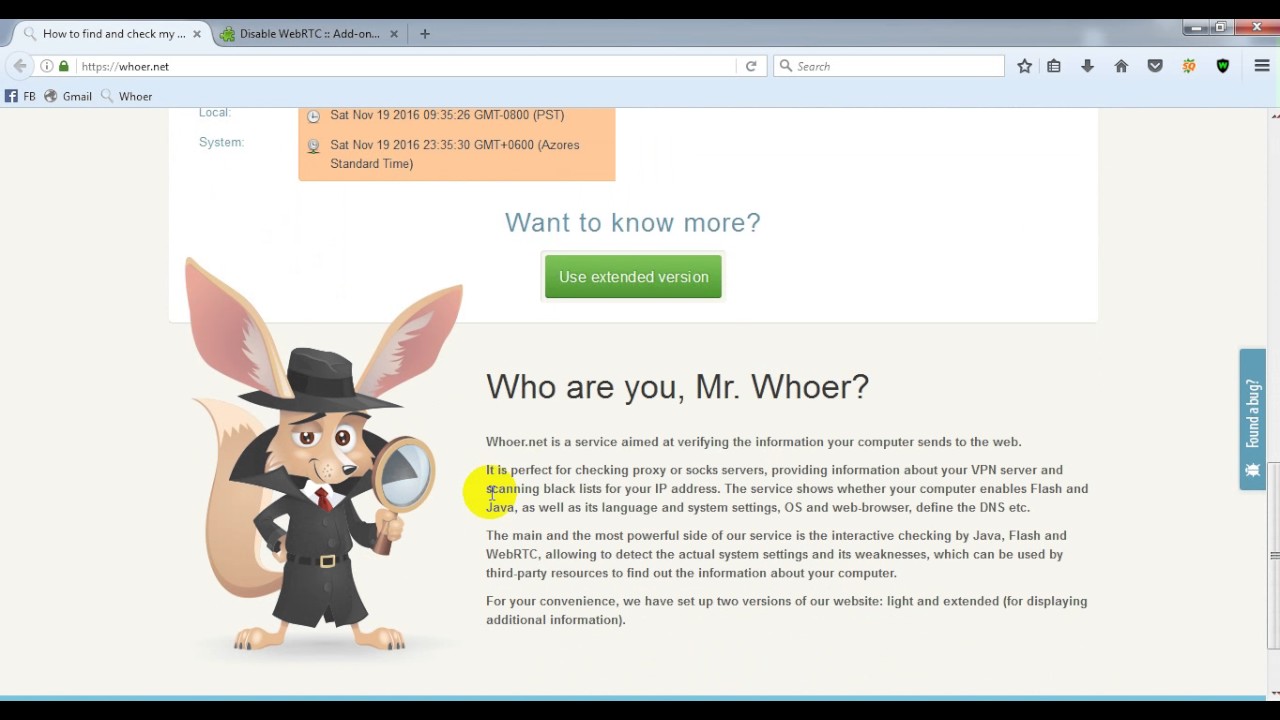The image size is (1280, 720).
Task: Click the System label
Action: [x=221, y=142]
